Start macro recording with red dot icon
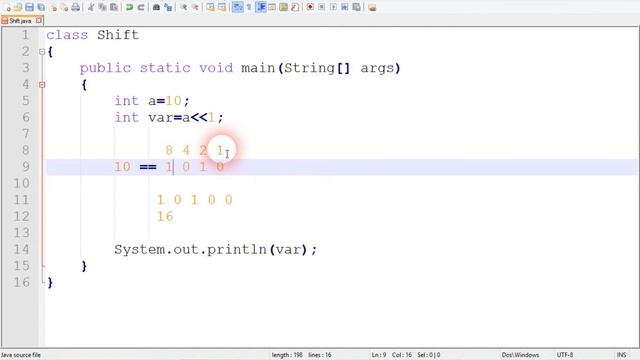The image size is (640, 360). tap(310, 7)
